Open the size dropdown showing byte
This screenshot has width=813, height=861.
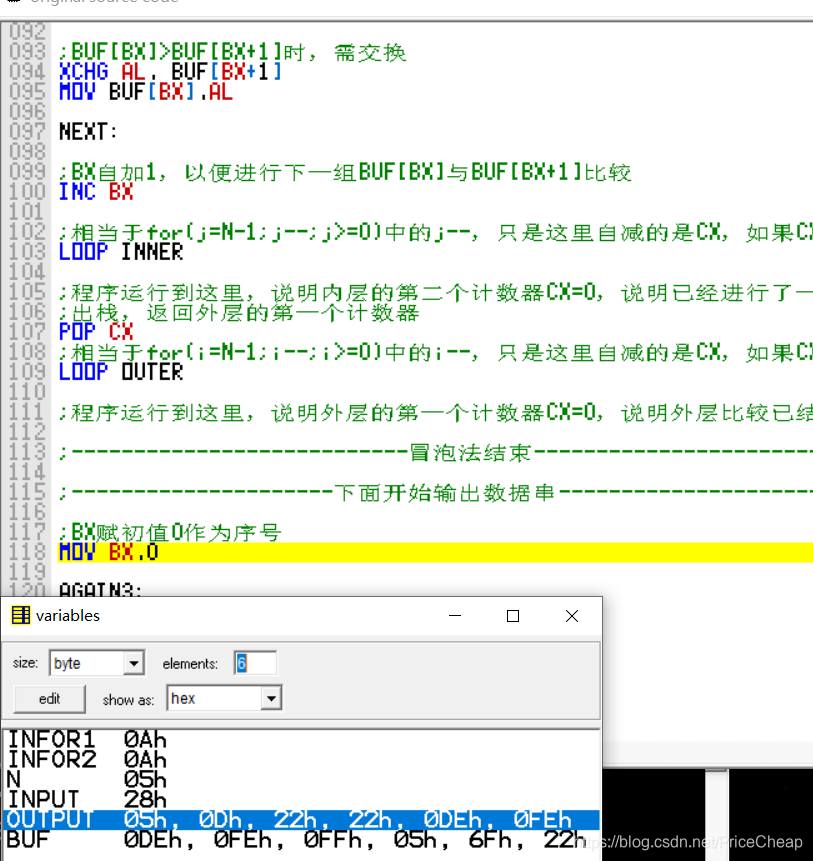pyautogui.click(x=133, y=663)
